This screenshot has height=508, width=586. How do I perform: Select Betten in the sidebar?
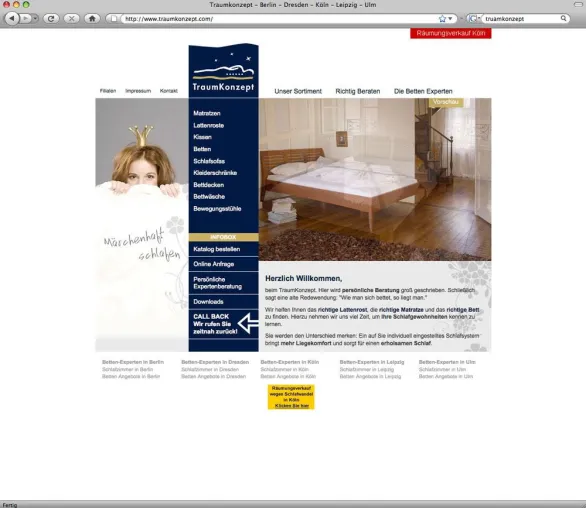click(x=202, y=149)
